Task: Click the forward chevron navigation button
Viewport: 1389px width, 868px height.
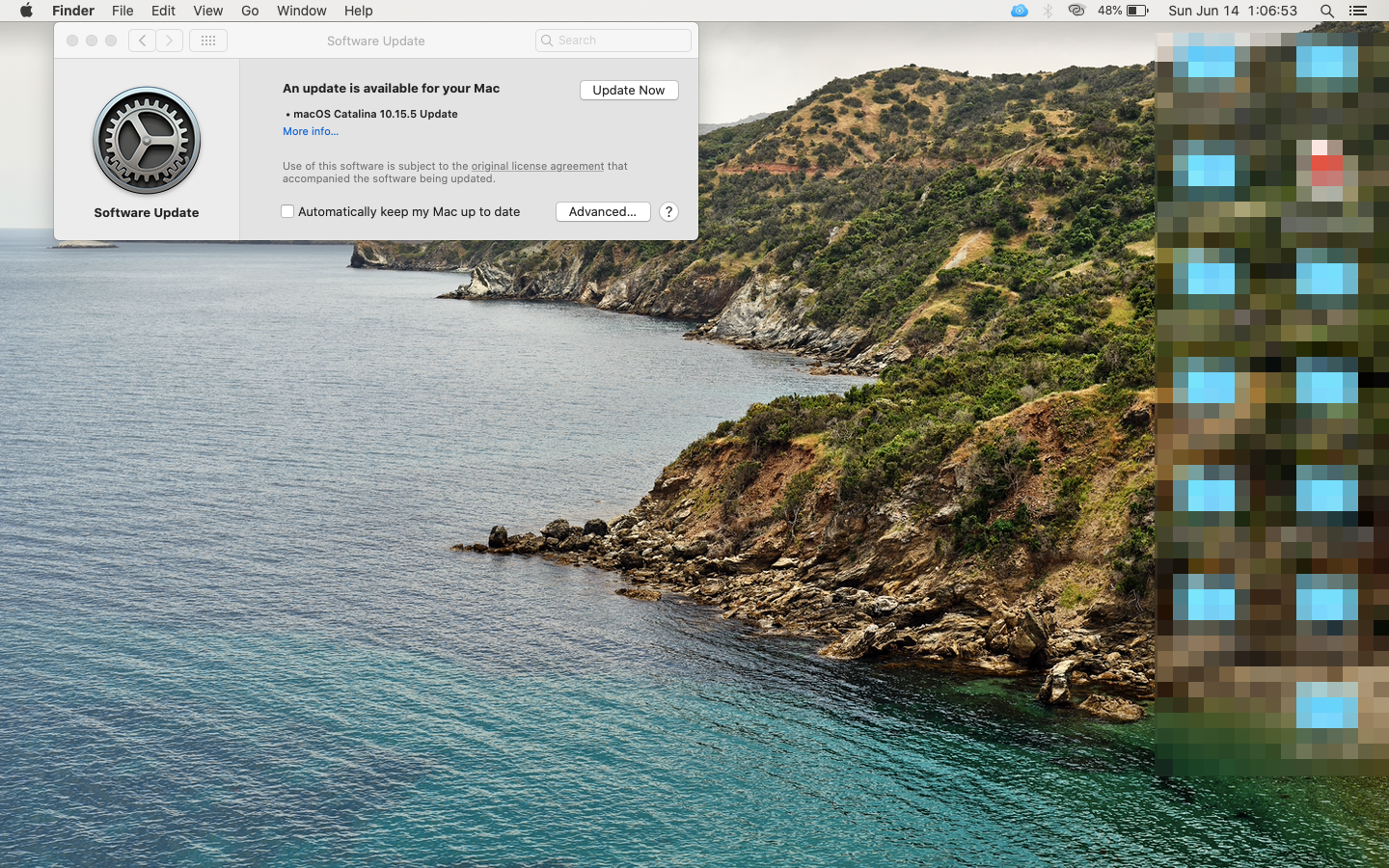Action: (x=170, y=41)
